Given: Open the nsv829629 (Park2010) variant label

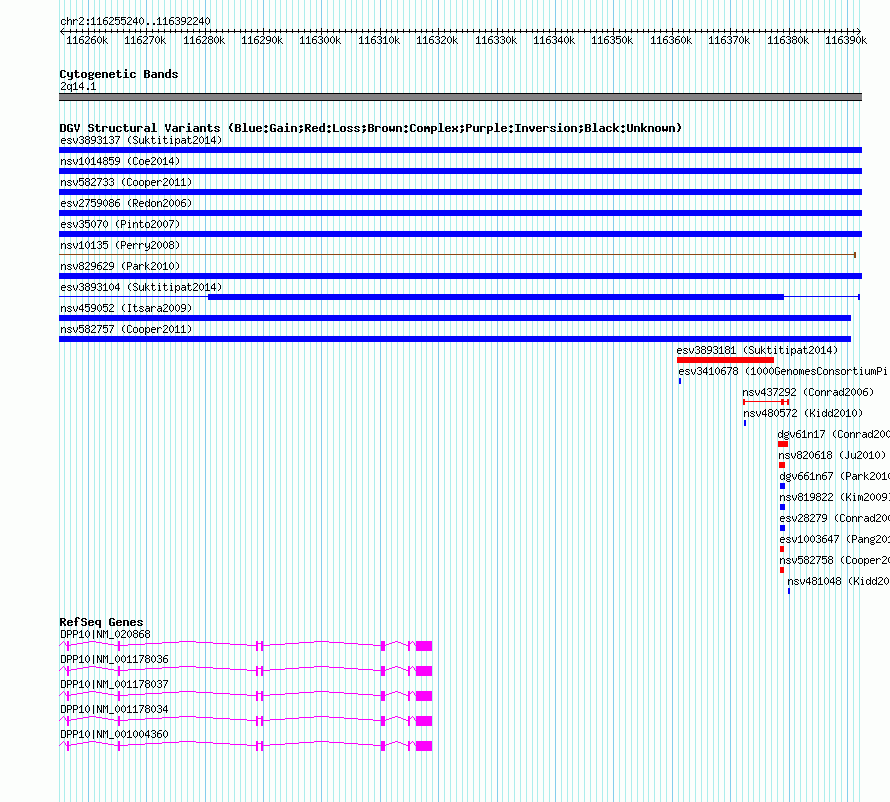Looking at the screenshot, I should 120,266.
